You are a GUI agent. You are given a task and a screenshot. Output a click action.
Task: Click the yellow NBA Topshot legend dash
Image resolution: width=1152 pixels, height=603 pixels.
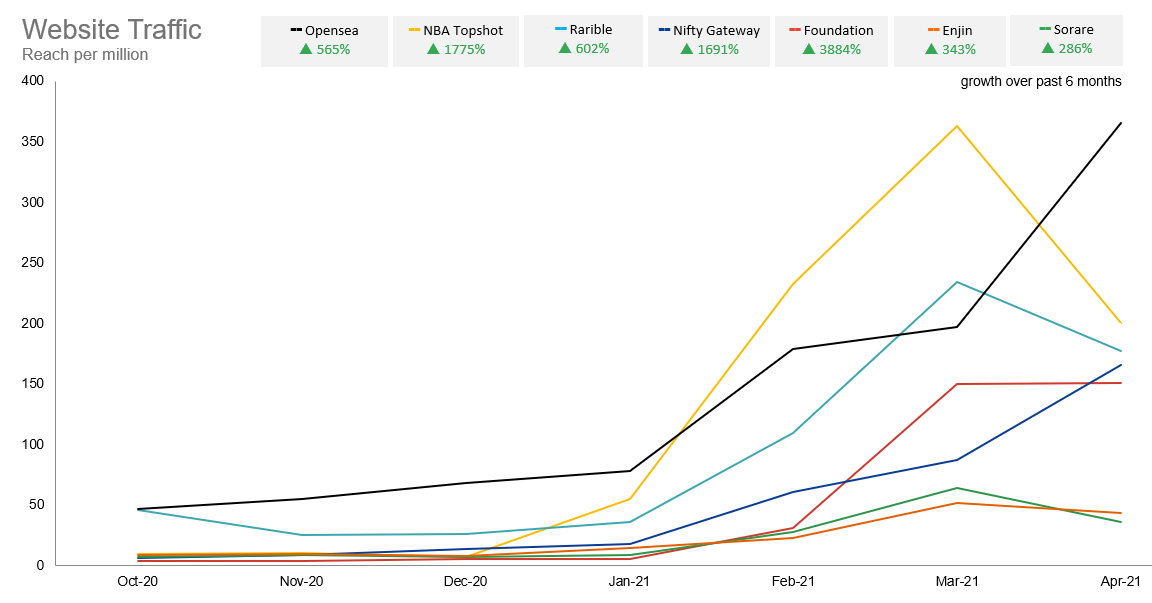point(415,30)
